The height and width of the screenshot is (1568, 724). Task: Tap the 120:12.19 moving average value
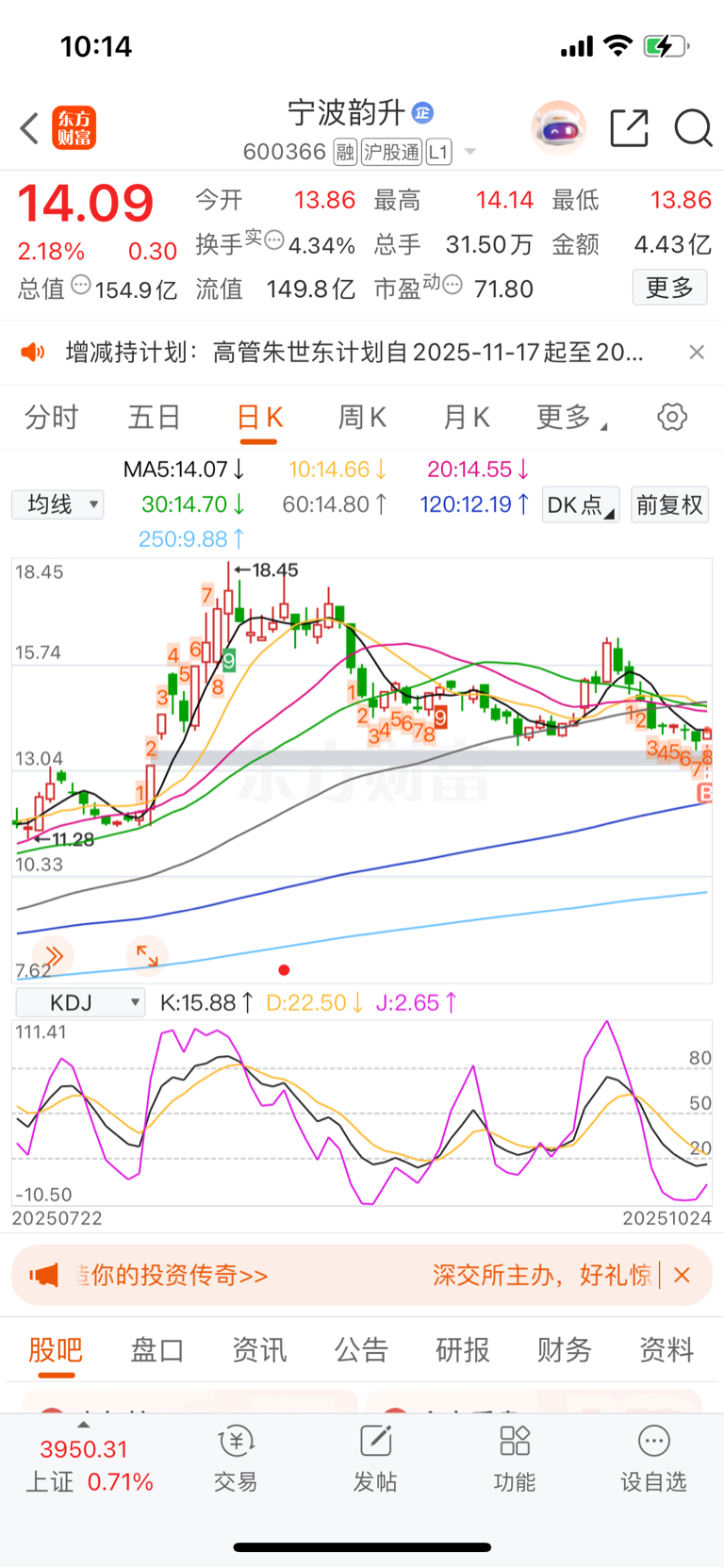475,504
